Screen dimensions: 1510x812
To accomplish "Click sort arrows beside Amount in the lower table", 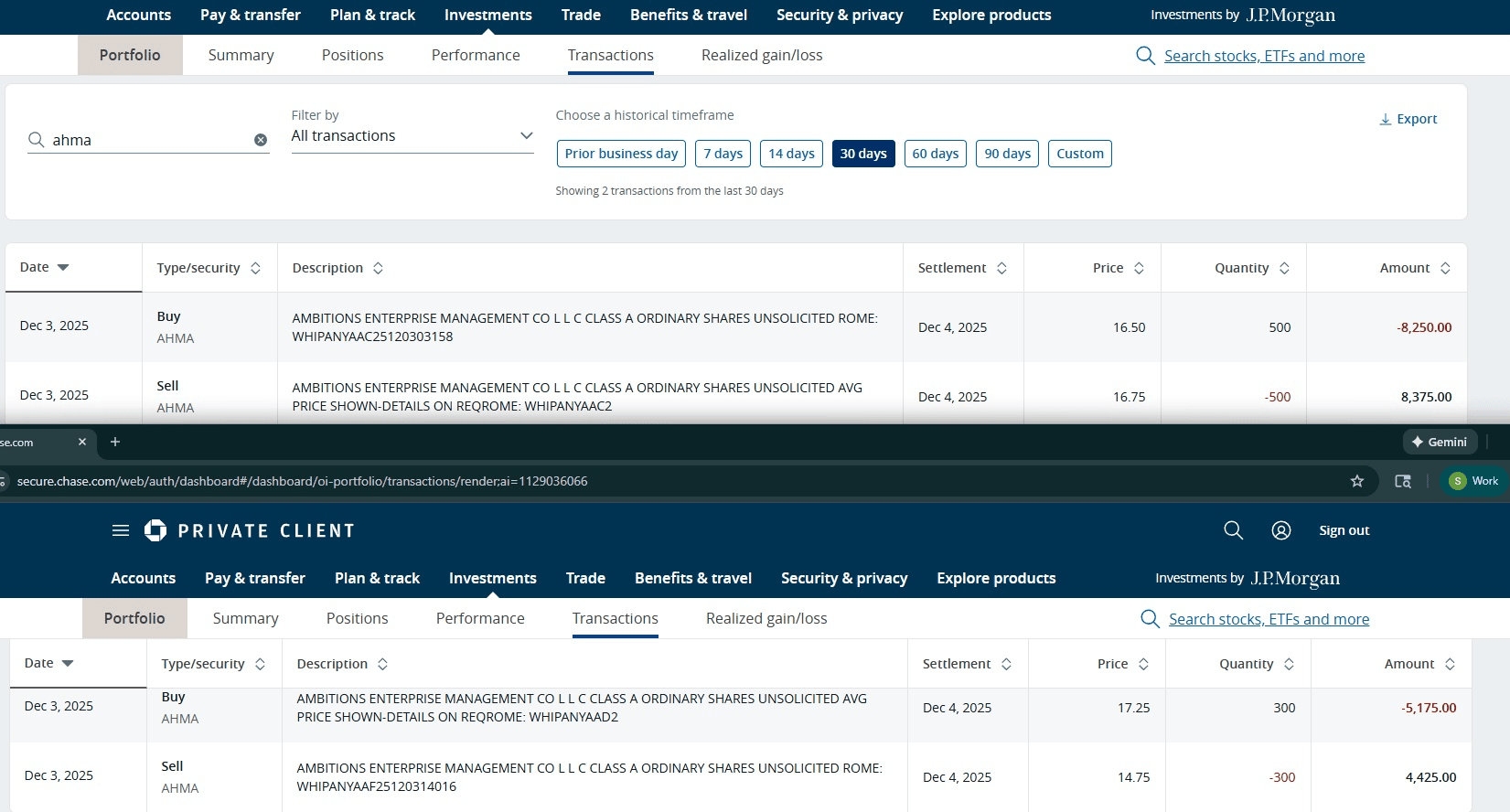I will tap(1450, 664).
